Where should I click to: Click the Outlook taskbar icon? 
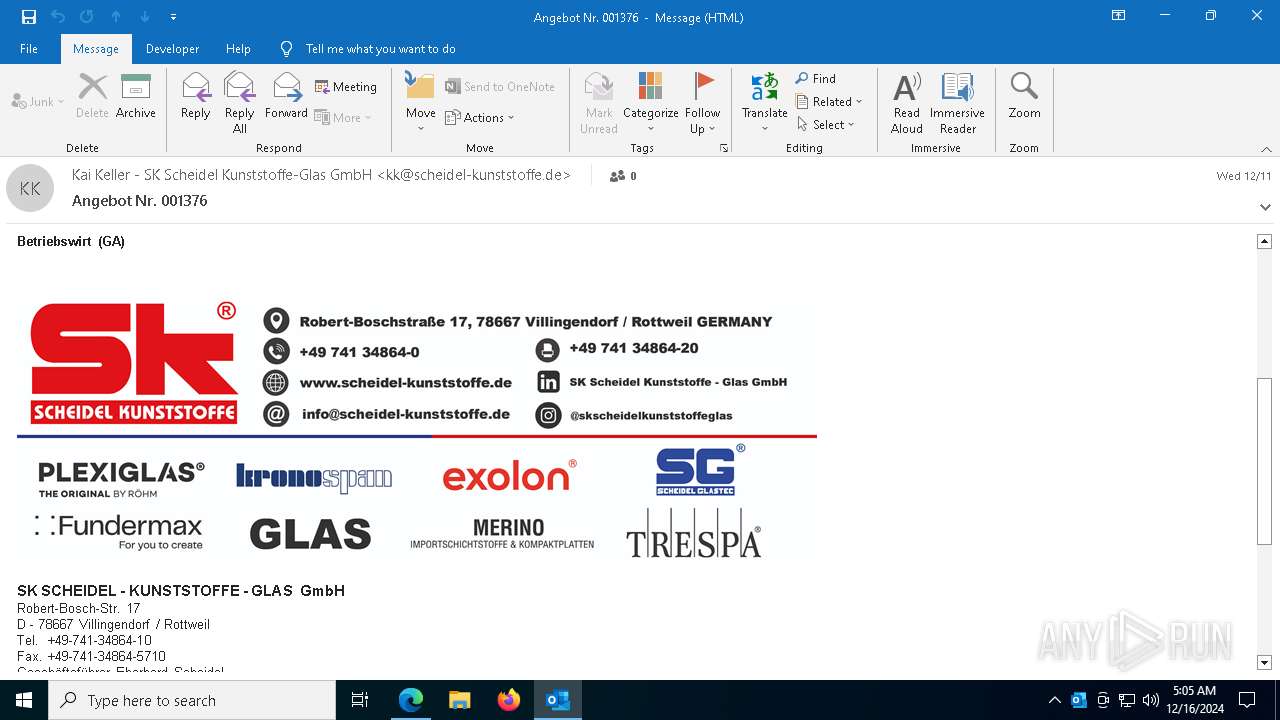(x=558, y=700)
